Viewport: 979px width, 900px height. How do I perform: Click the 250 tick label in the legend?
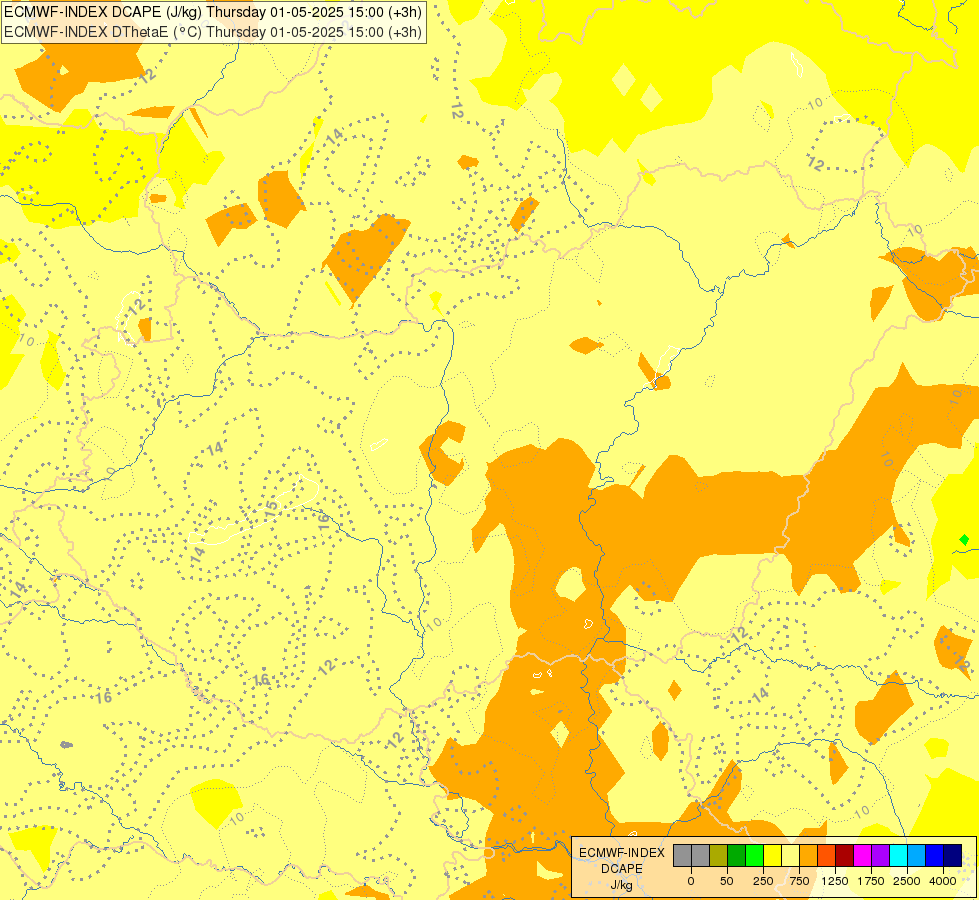[763, 881]
